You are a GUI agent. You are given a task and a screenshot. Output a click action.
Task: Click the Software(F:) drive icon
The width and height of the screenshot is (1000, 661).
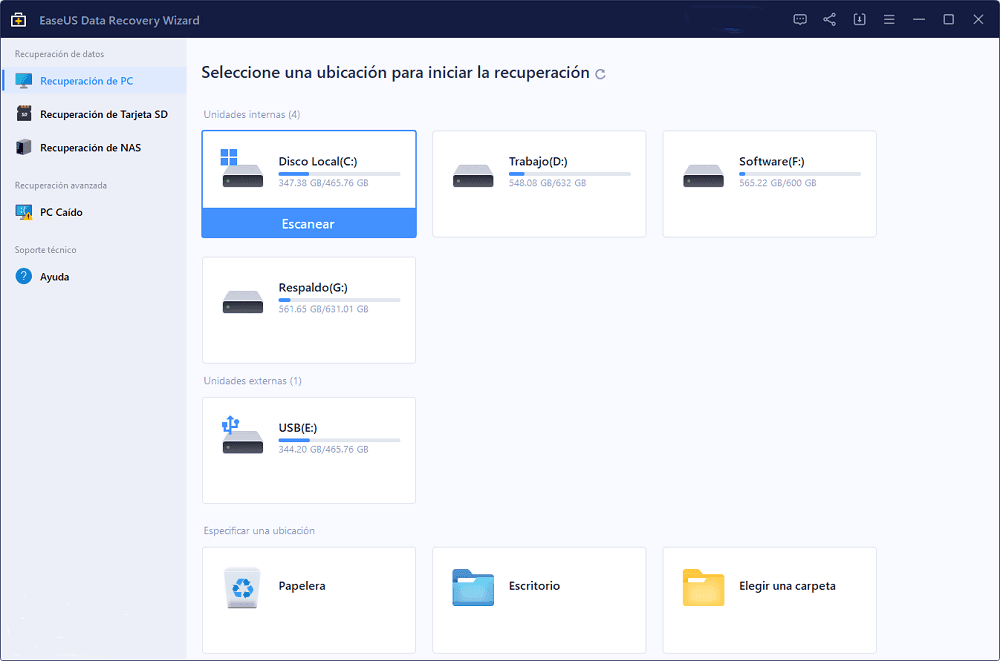[x=703, y=175]
